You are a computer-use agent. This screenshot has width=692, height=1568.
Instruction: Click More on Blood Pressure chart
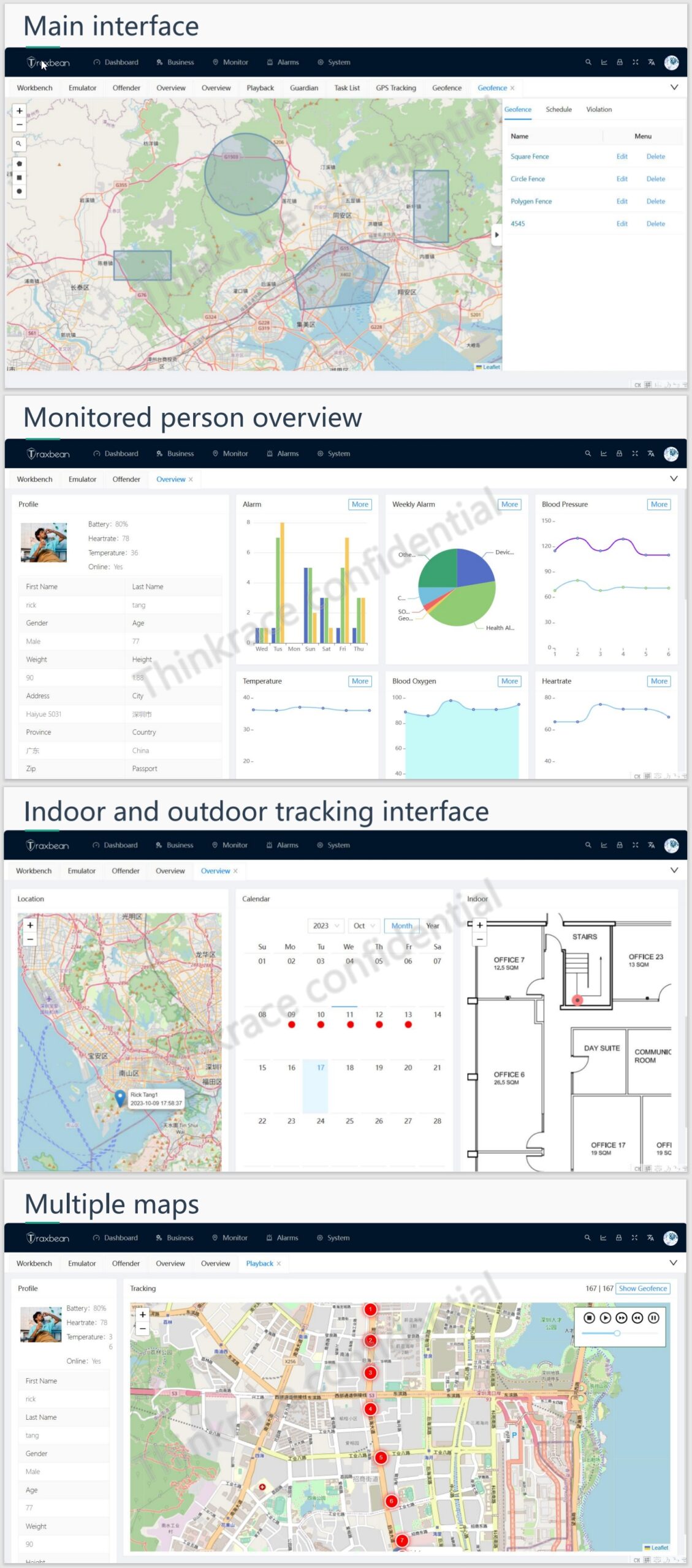pyautogui.click(x=659, y=504)
